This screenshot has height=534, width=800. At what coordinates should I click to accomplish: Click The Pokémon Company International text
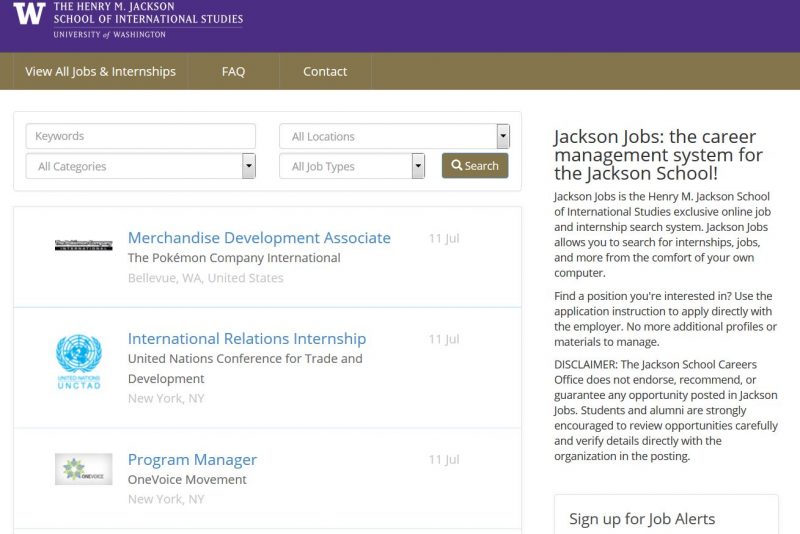[234, 258]
